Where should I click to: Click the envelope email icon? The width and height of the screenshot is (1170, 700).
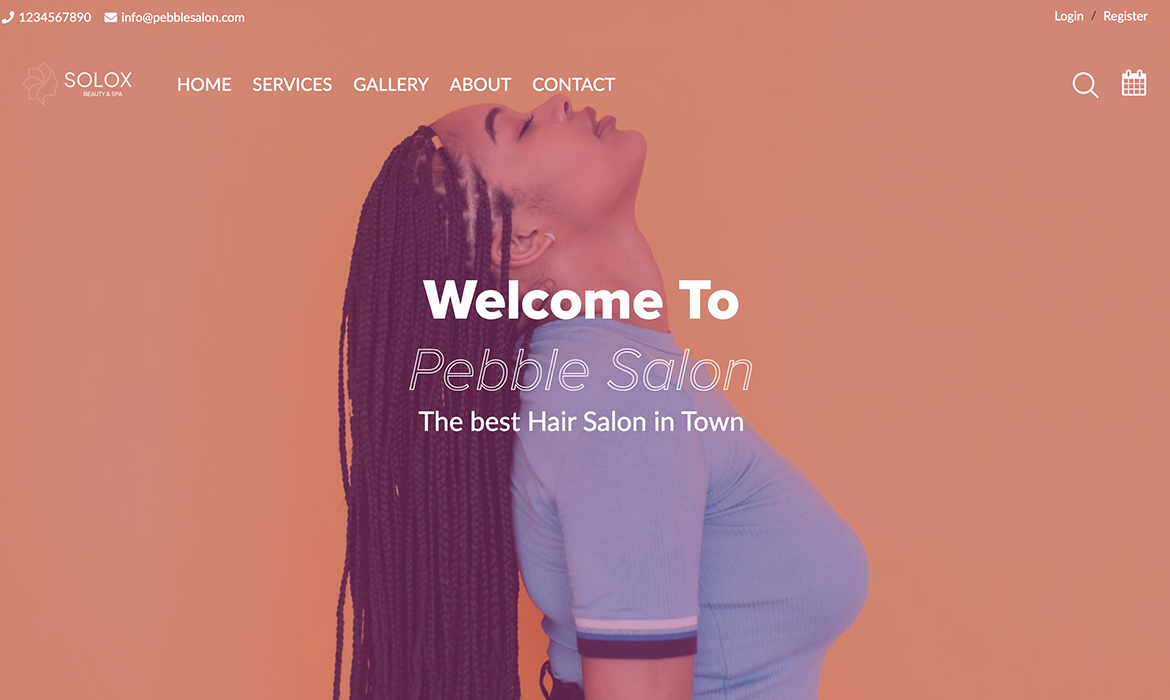pyautogui.click(x=110, y=17)
